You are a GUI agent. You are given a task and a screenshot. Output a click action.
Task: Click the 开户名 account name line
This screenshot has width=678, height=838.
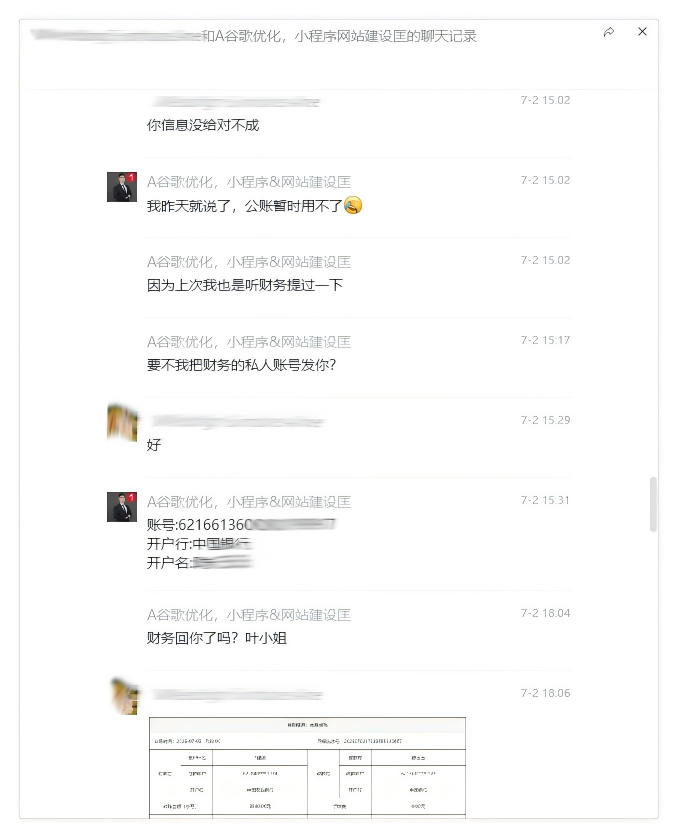click(x=199, y=563)
